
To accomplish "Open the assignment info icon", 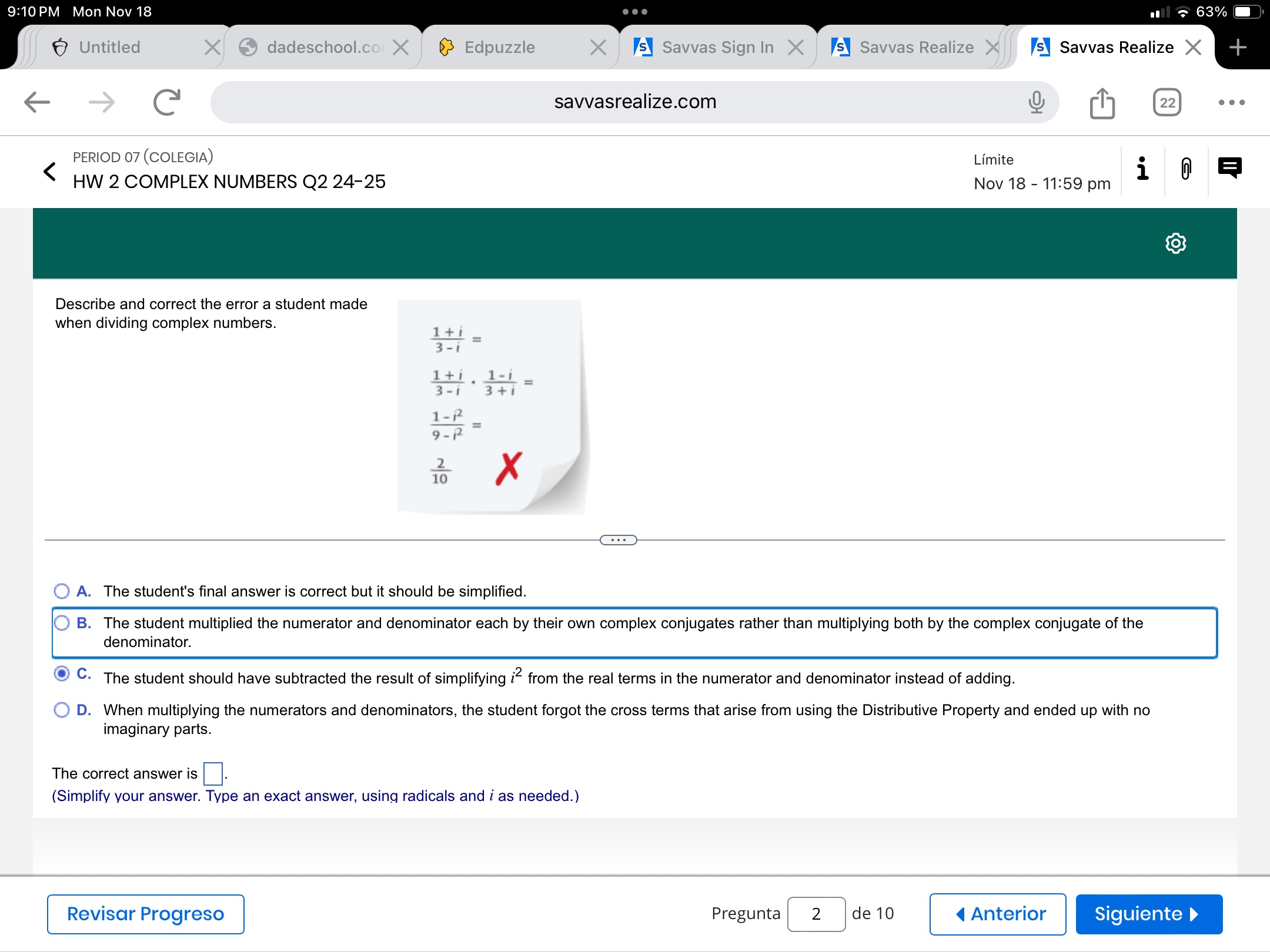I will pyautogui.click(x=1142, y=169).
